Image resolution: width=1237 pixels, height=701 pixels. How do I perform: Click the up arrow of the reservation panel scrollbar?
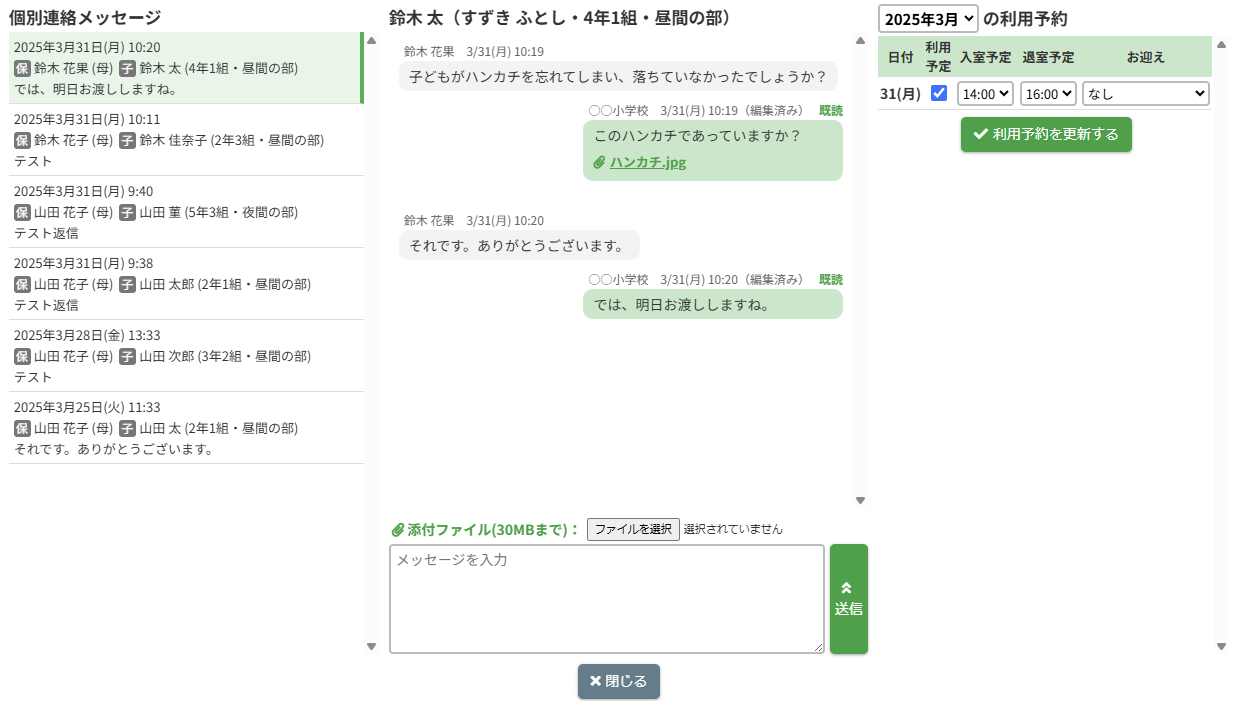click(x=1220, y=44)
